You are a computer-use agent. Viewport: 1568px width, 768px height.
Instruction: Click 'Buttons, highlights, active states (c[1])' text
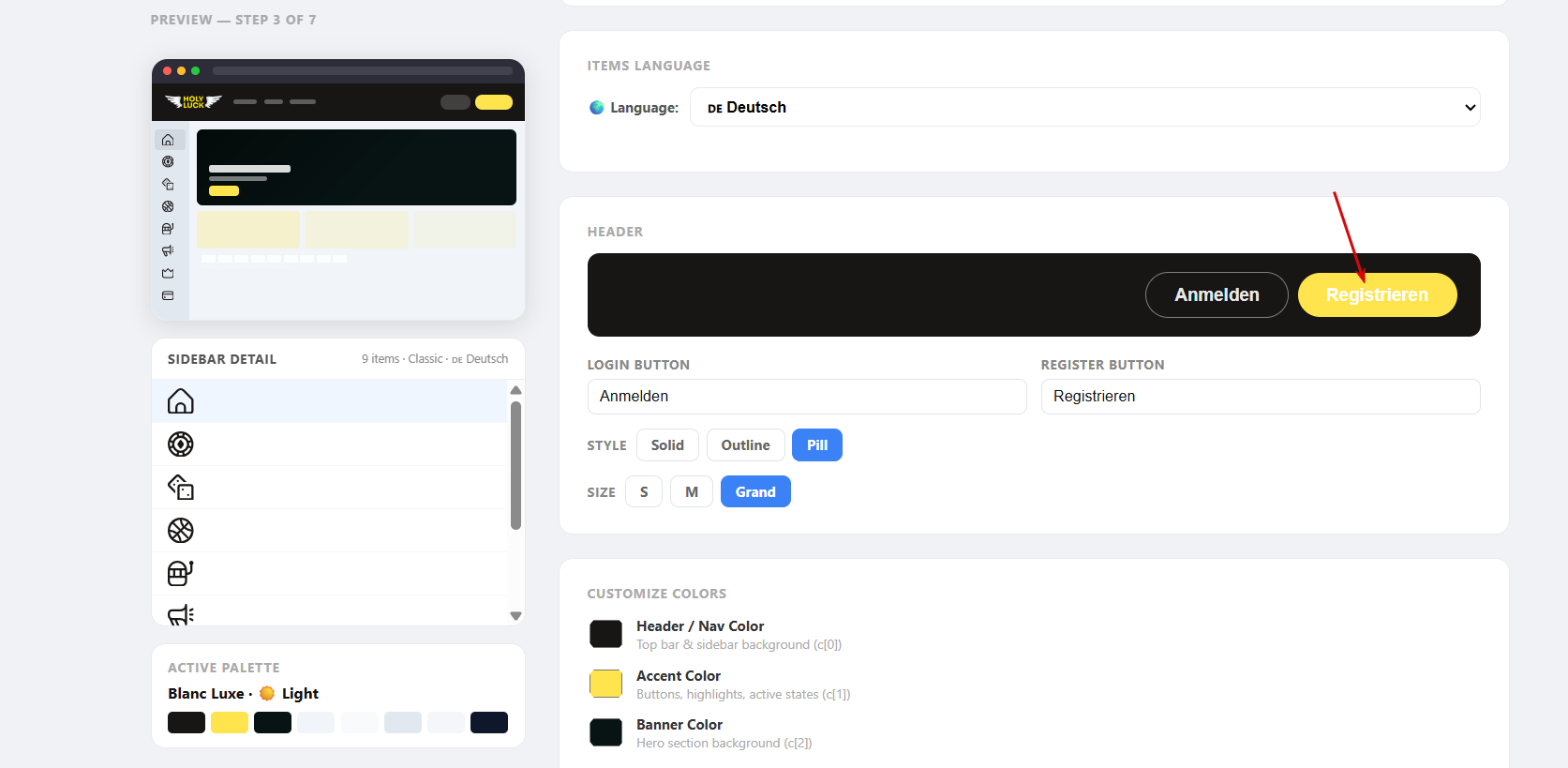pyautogui.click(x=743, y=695)
